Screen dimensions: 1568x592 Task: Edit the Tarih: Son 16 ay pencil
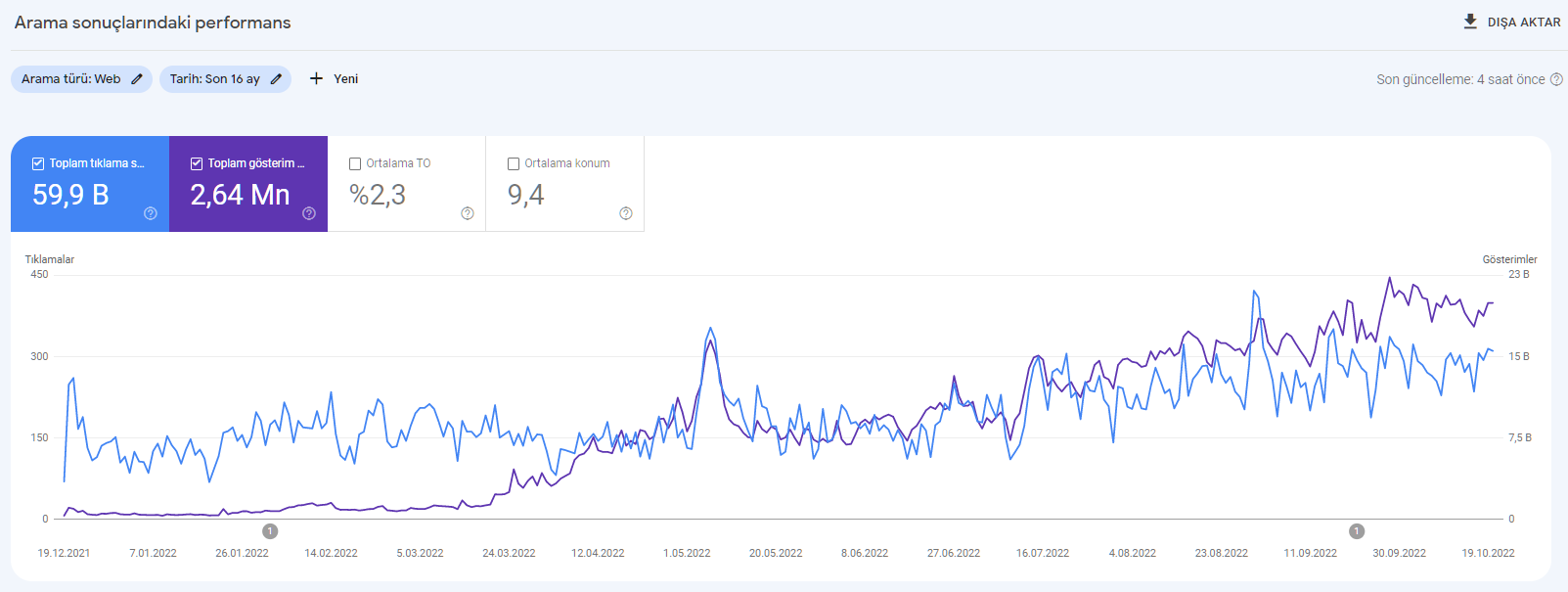[x=276, y=79]
